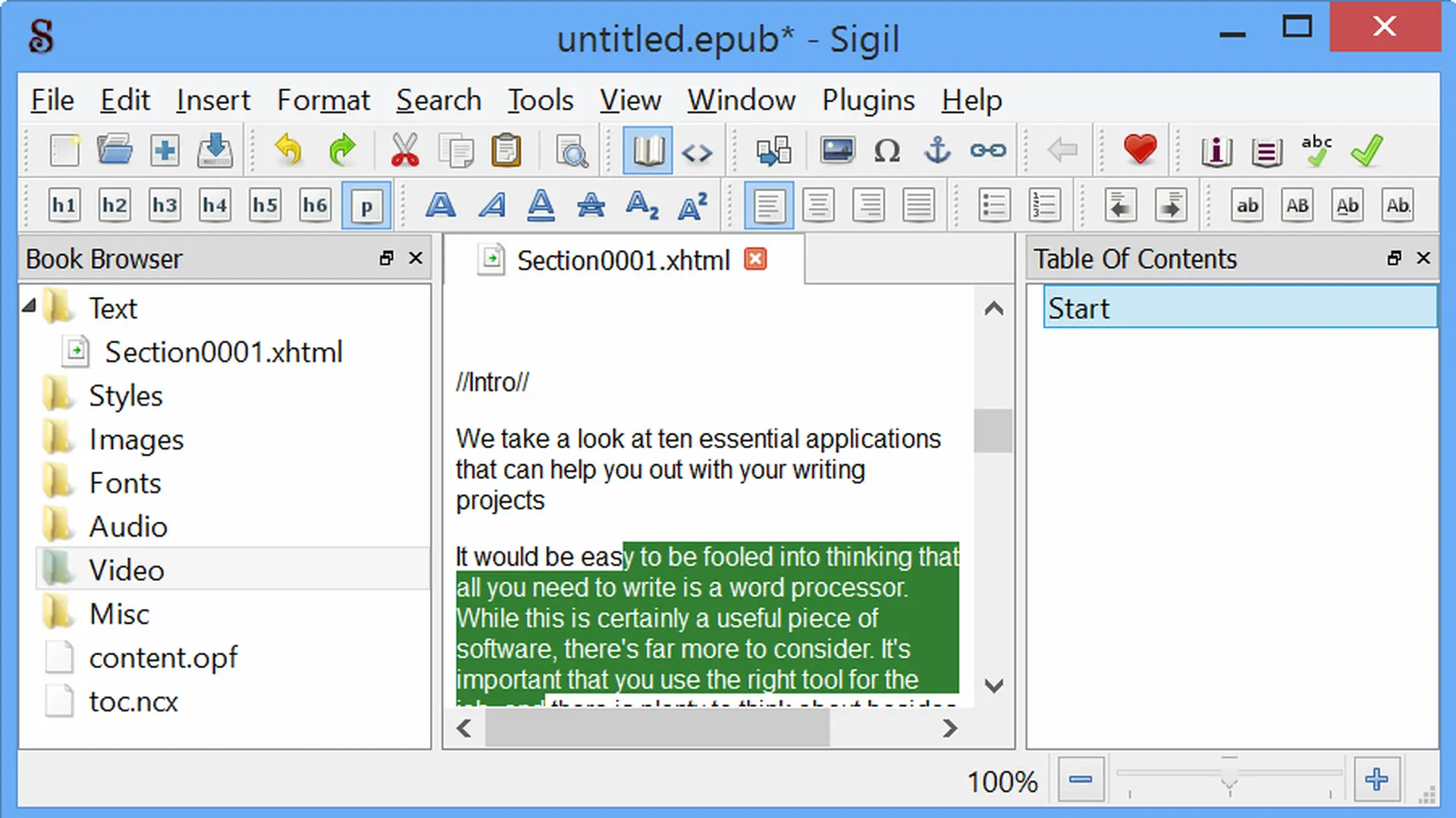Underline the selected text
1456x818 pixels.
541,205
